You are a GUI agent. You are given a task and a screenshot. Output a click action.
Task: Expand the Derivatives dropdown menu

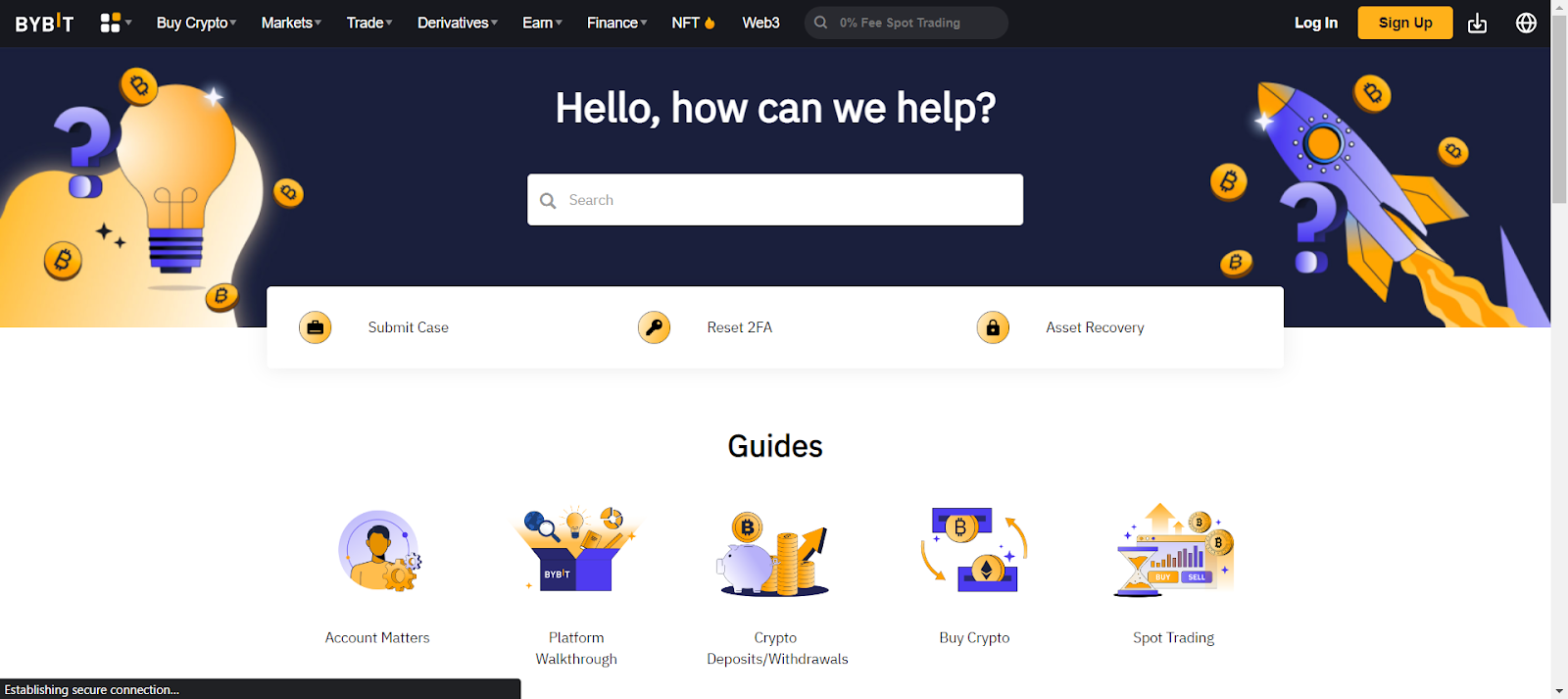point(458,23)
